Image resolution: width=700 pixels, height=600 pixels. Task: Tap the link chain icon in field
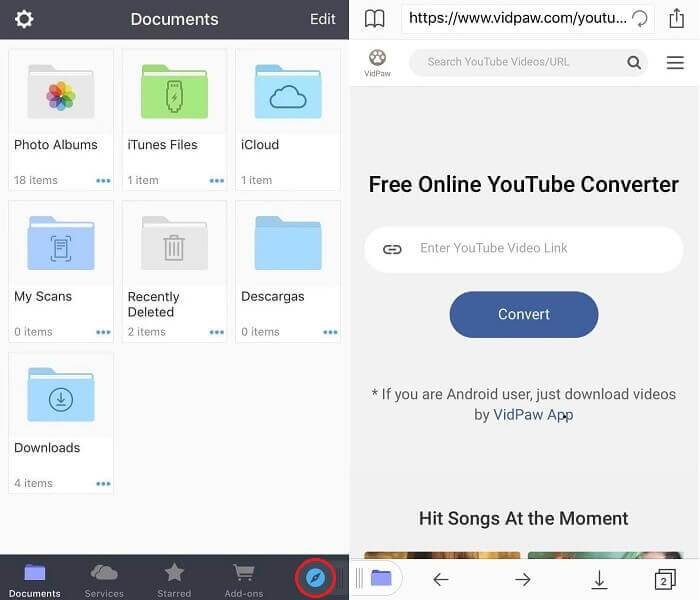click(392, 249)
